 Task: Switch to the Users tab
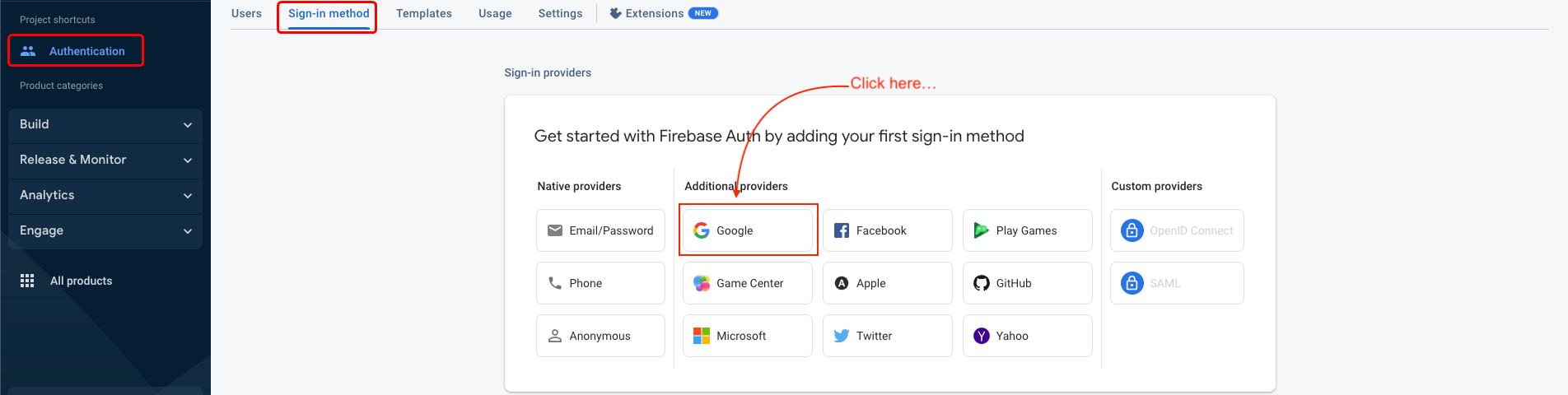coord(246,13)
